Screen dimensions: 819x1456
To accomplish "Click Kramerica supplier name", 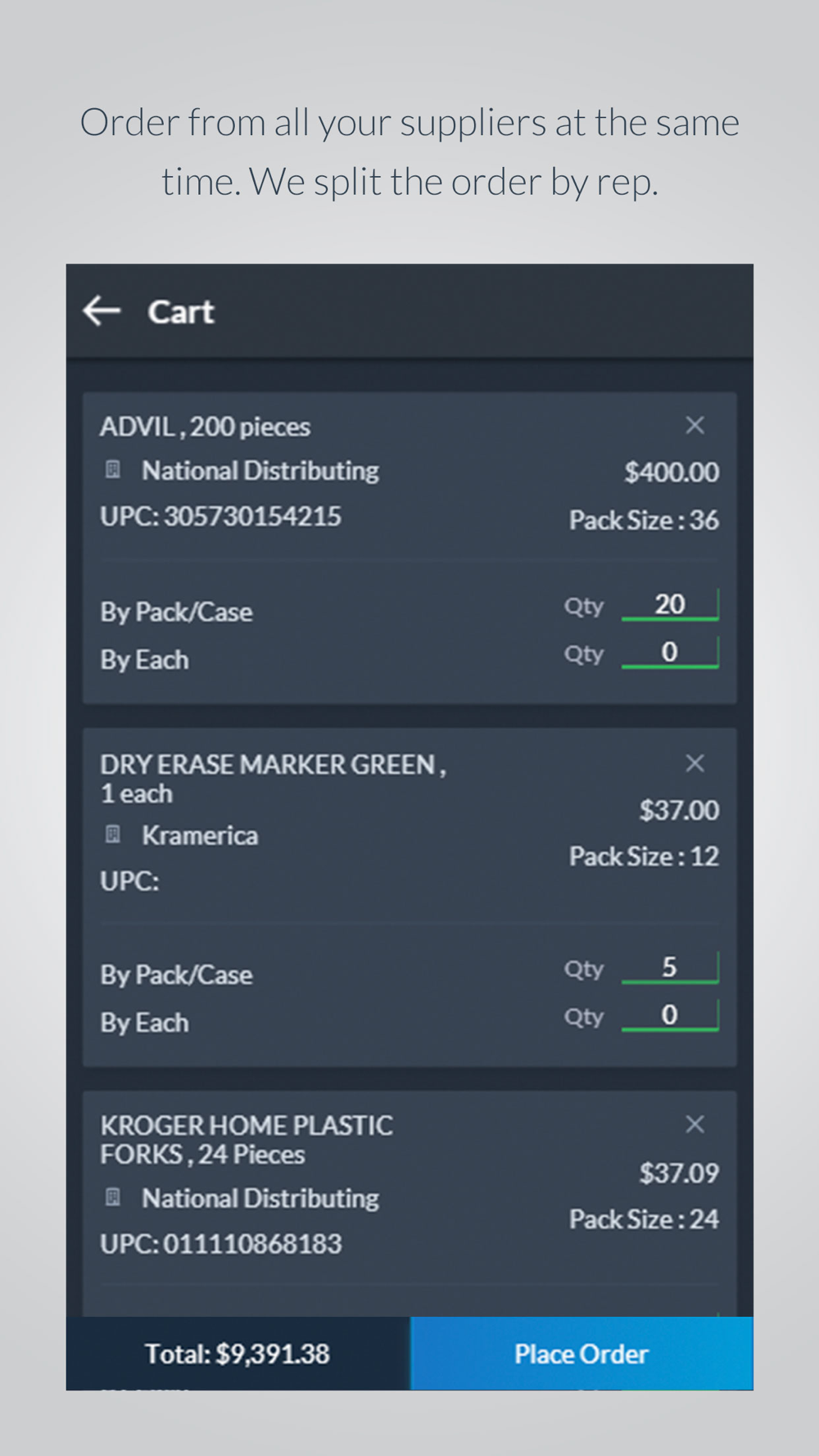I will [x=200, y=835].
